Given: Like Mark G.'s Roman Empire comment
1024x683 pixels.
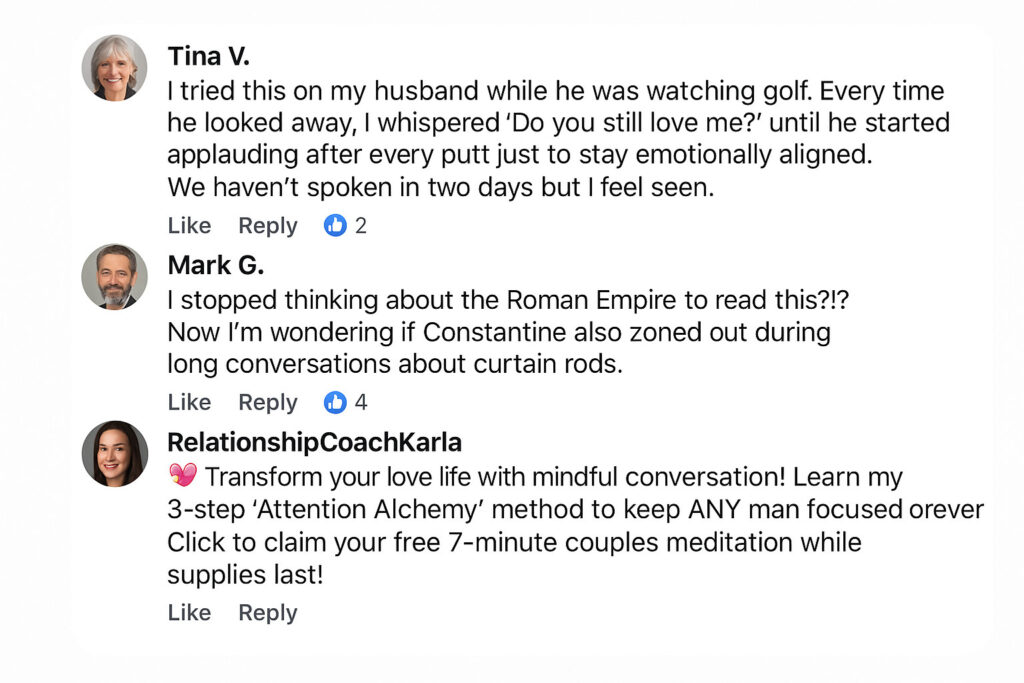Looking at the screenshot, I should (x=189, y=402).
